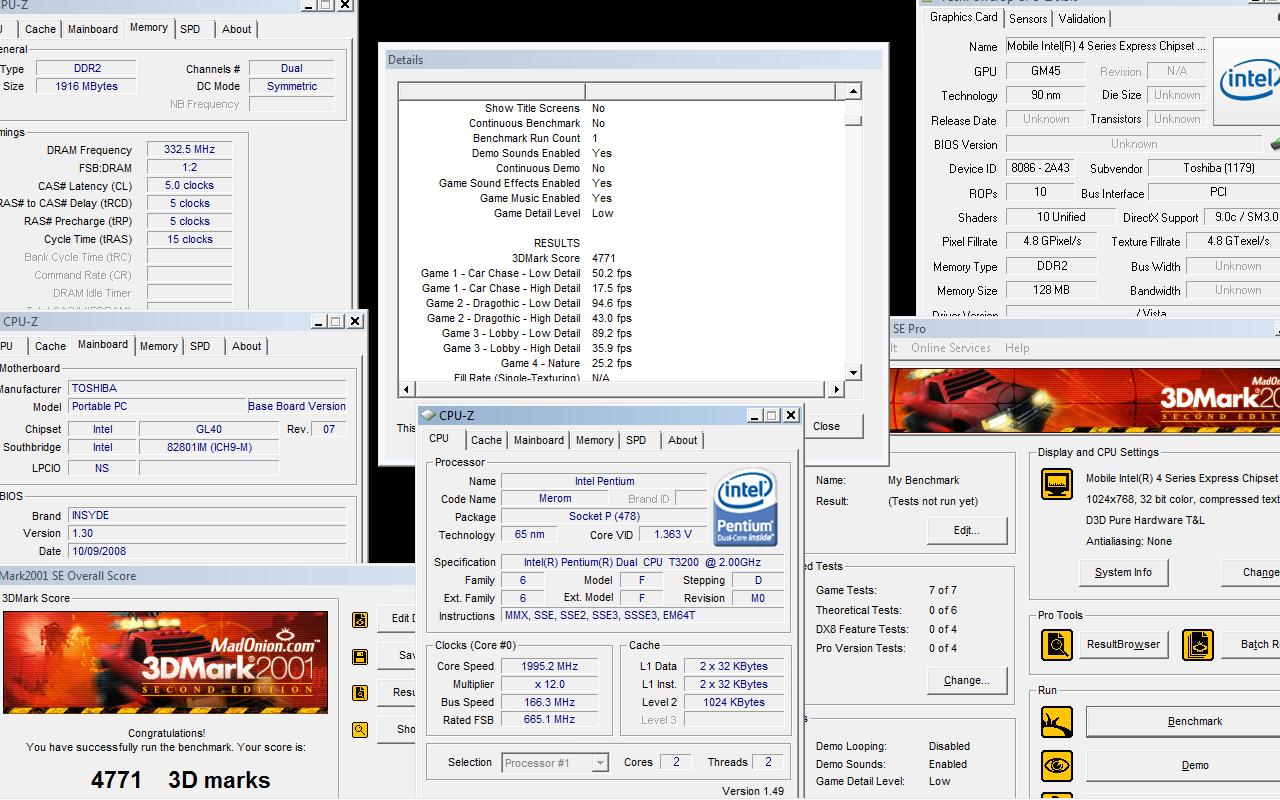
Task: Click the Memory Size field showing 128 MB
Action: coord(1051,290)
